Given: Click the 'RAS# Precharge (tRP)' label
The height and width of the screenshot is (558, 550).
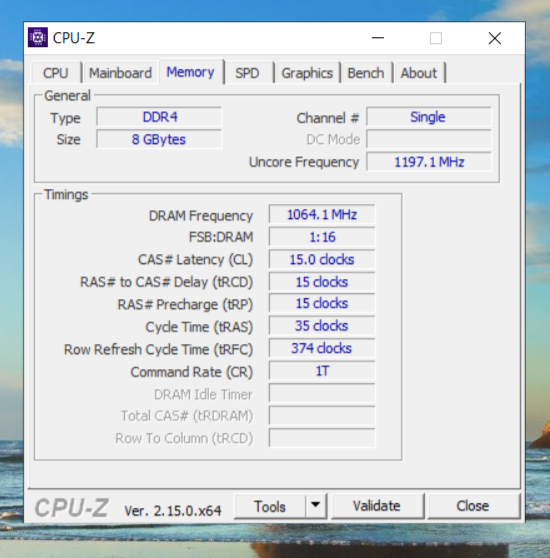Looking at the screenshot, I should pos(185,305).
